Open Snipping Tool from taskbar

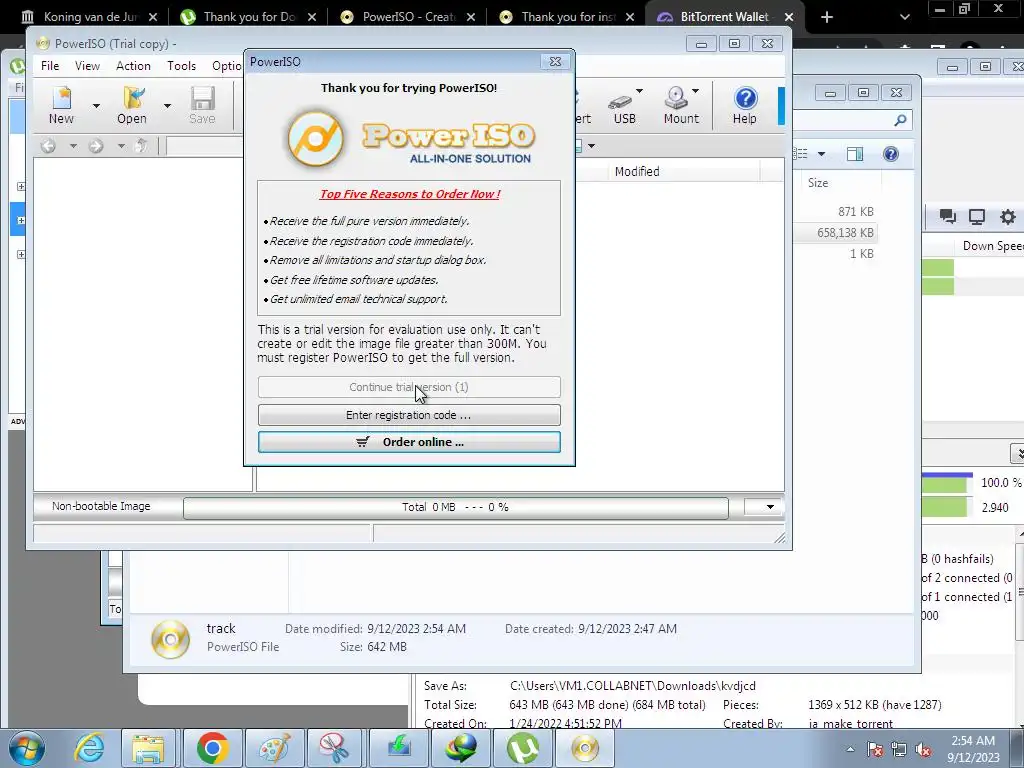(x=335, y=748)
